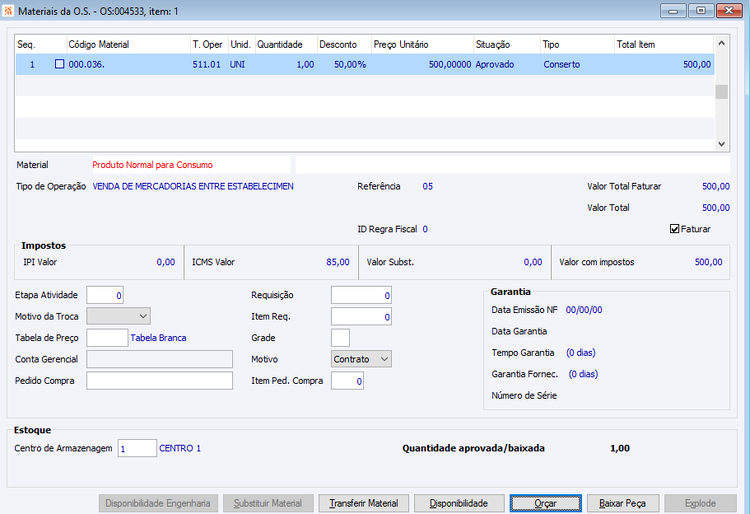This screenshot has width=750, height=514.
Task: Focus the Etapa Atividade input field
Action: [105, 295]
